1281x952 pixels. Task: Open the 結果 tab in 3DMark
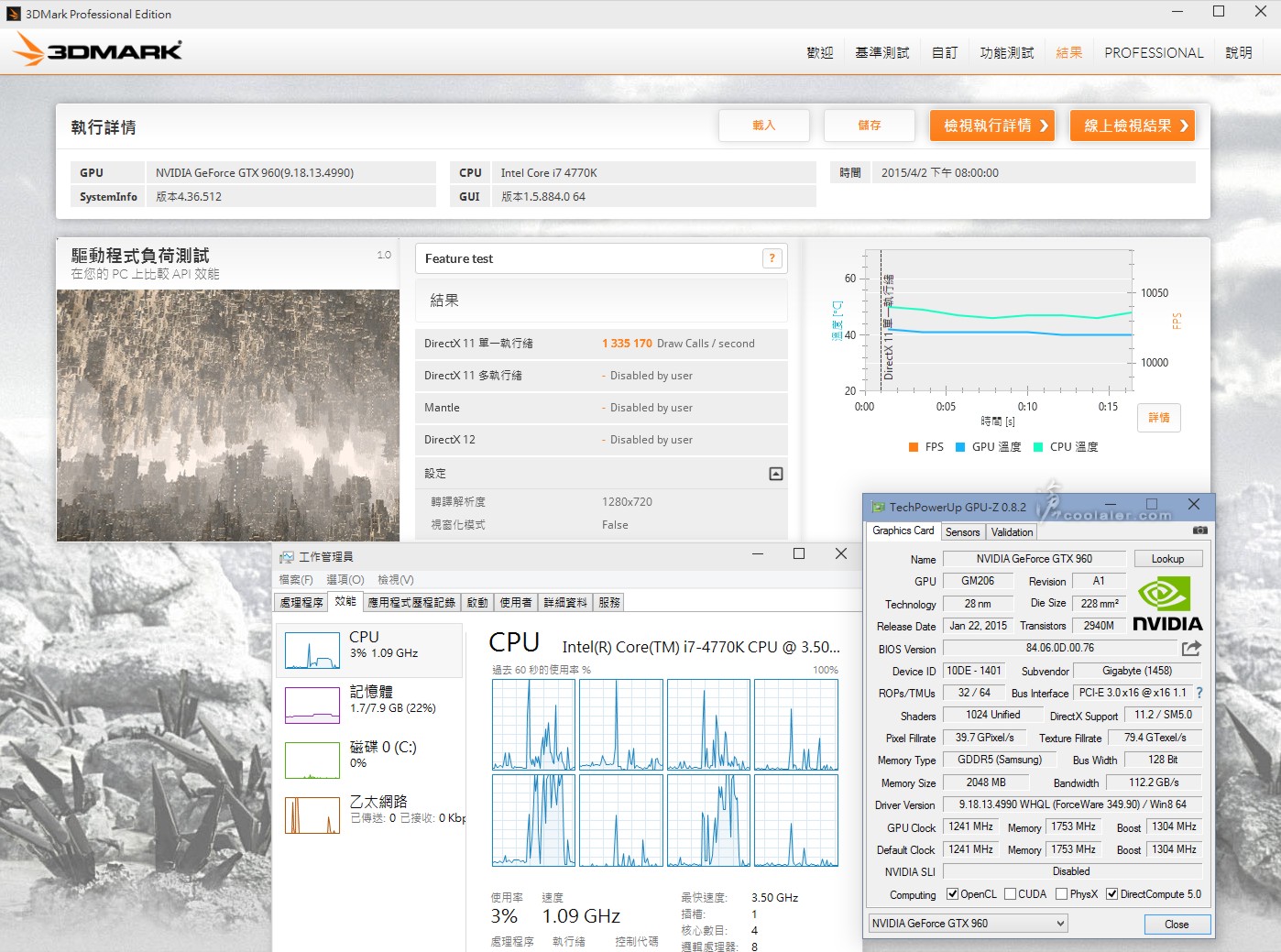(1069, 53)
